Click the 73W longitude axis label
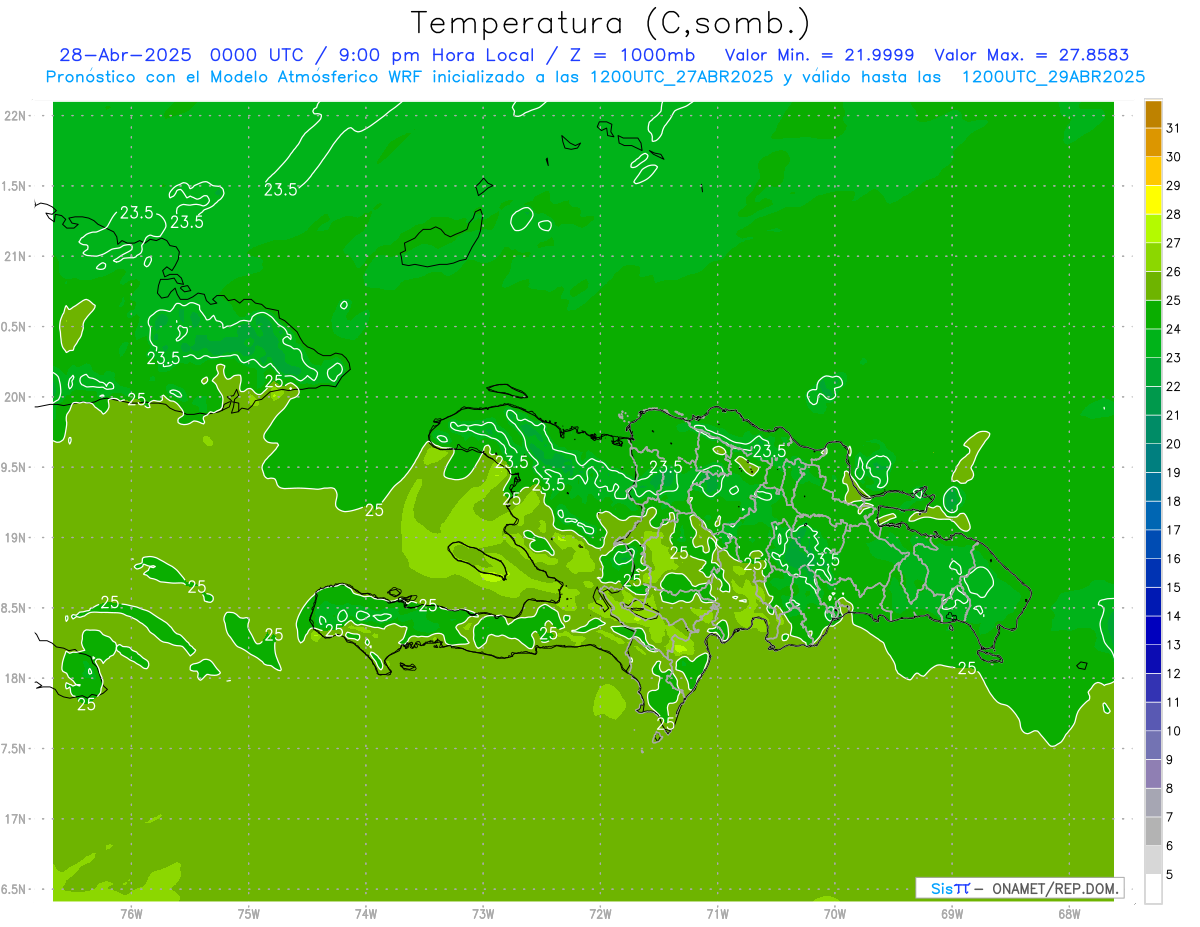This screenshot has width=1200, height=927. 483,914
